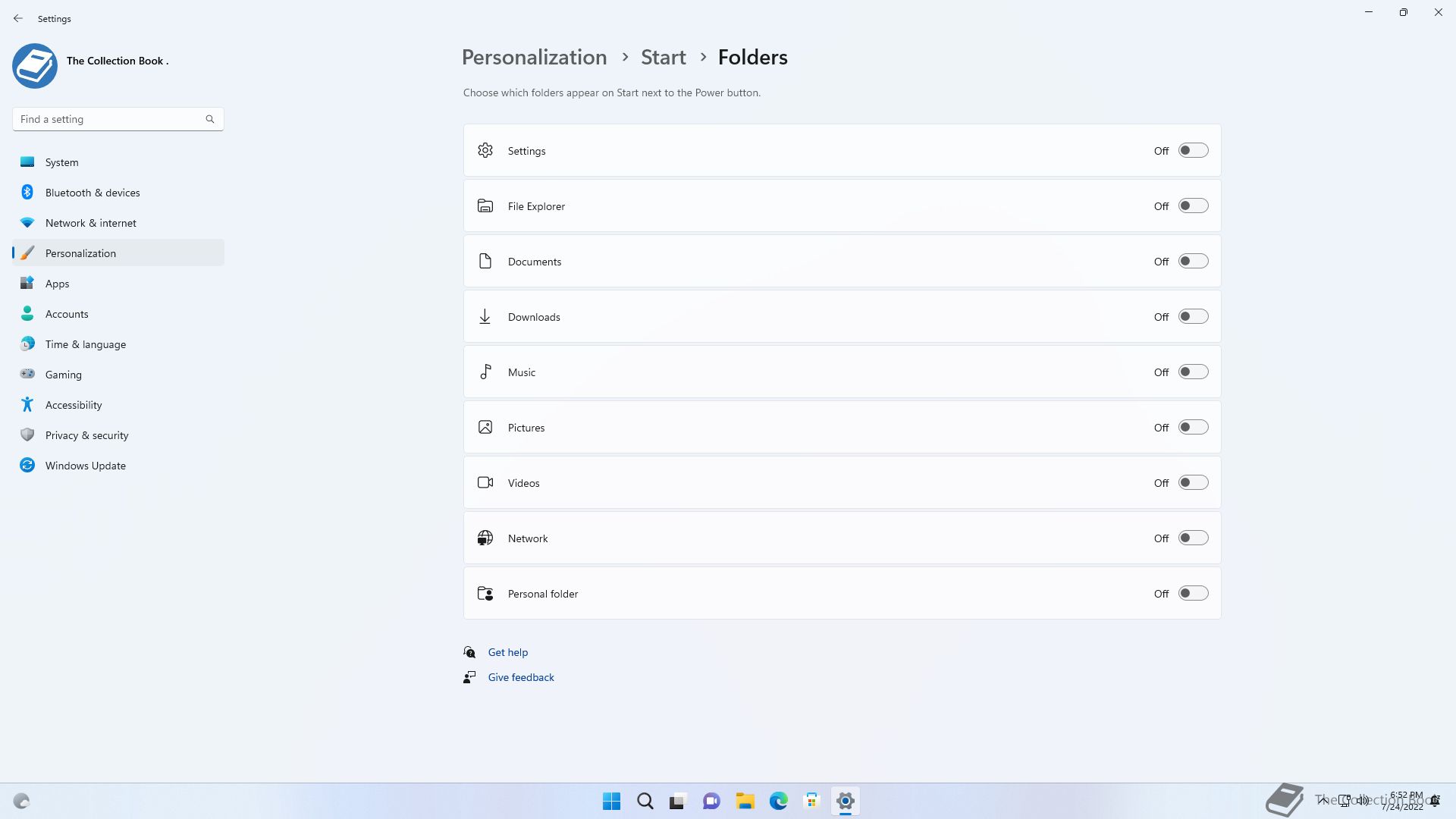Click the Find a setting search box
Viewport: 1456px width, 819px height.
tap(110, 119)
